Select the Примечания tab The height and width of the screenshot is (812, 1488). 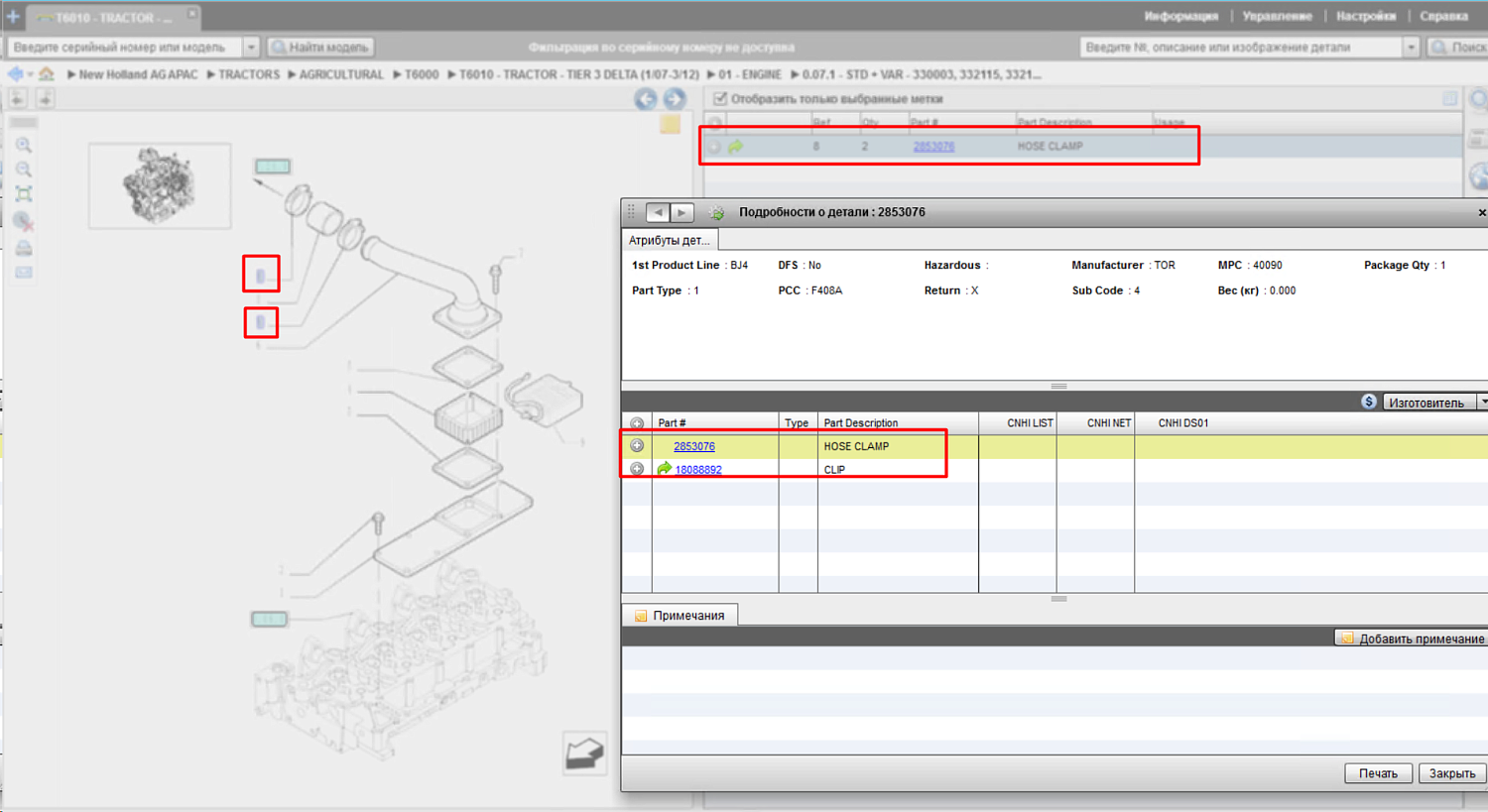681,616
